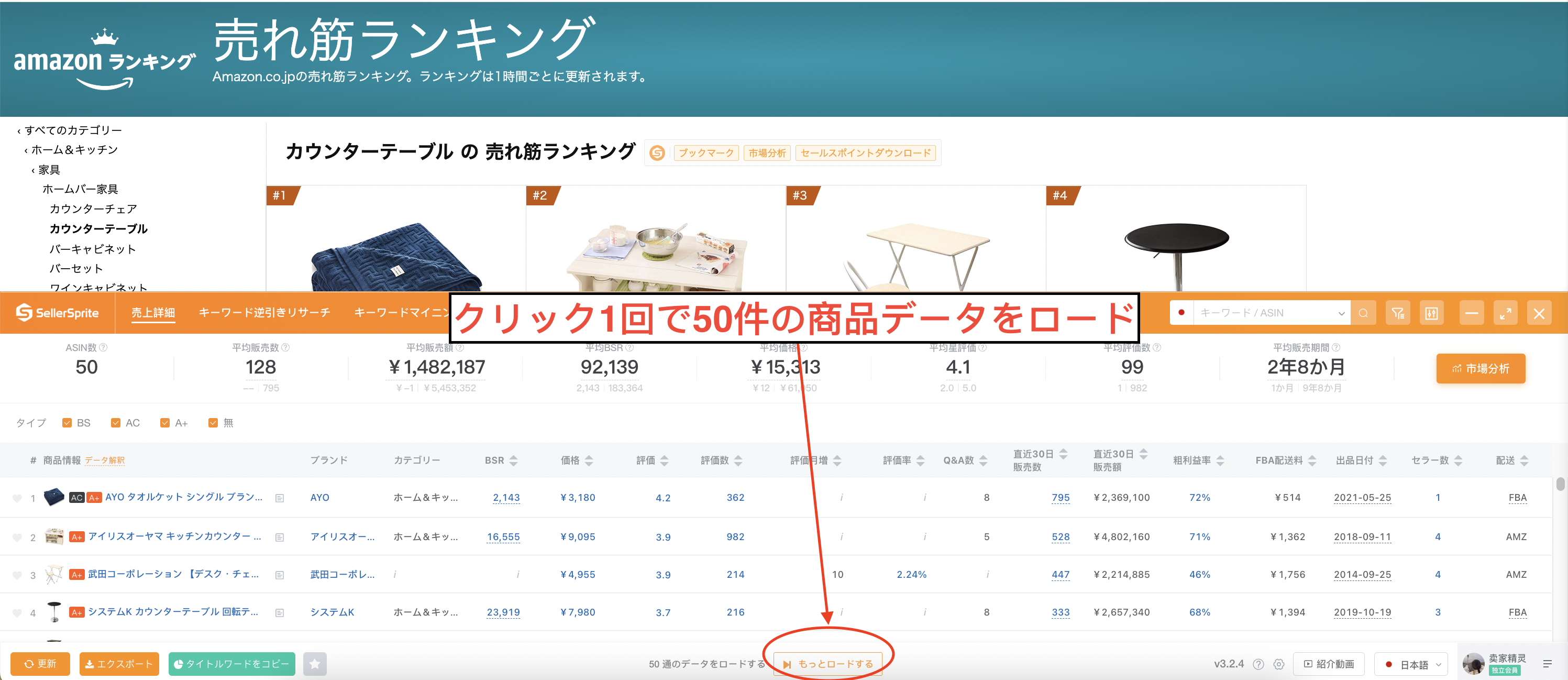Open the filter funnel icon in SellerSprite bar
Viewport: 1568px width, 680px height.
tap(1398, 313)
